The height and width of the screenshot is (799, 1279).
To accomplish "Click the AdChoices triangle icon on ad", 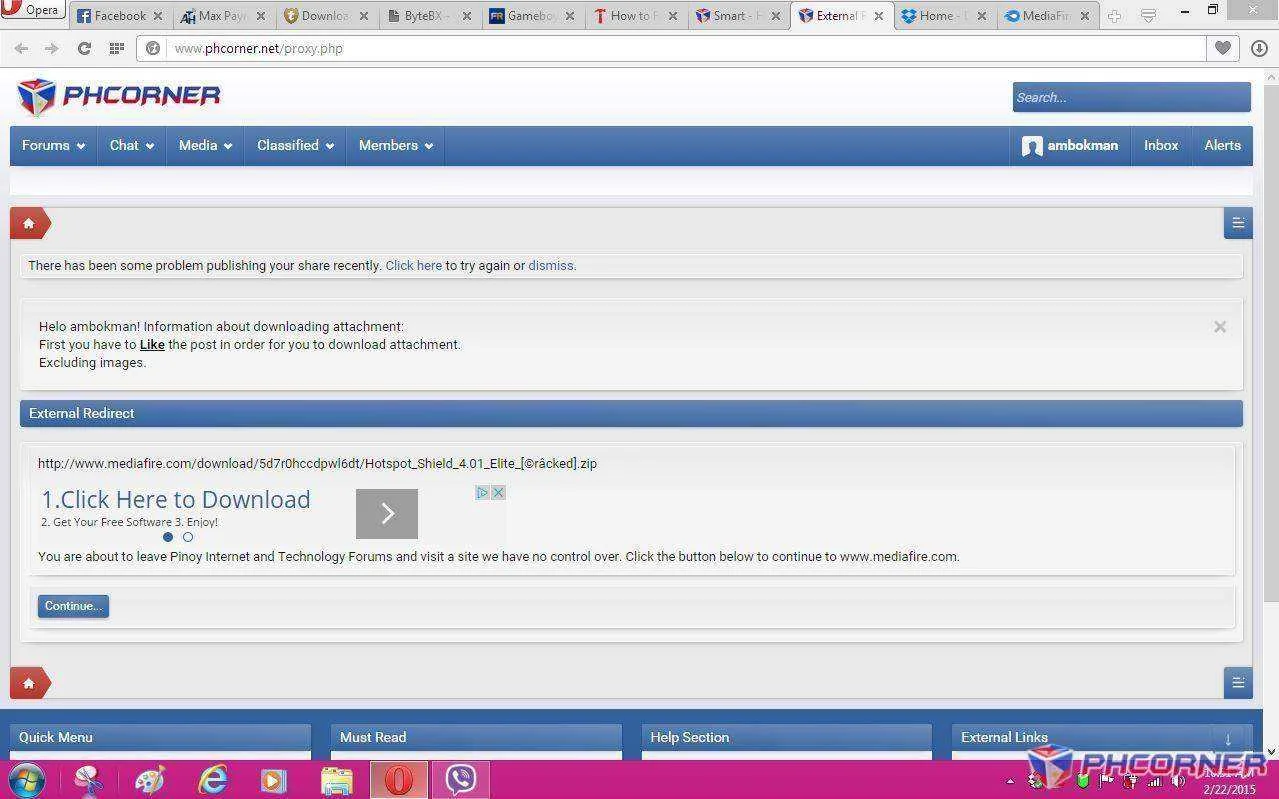I will click(x=482, y=493).
